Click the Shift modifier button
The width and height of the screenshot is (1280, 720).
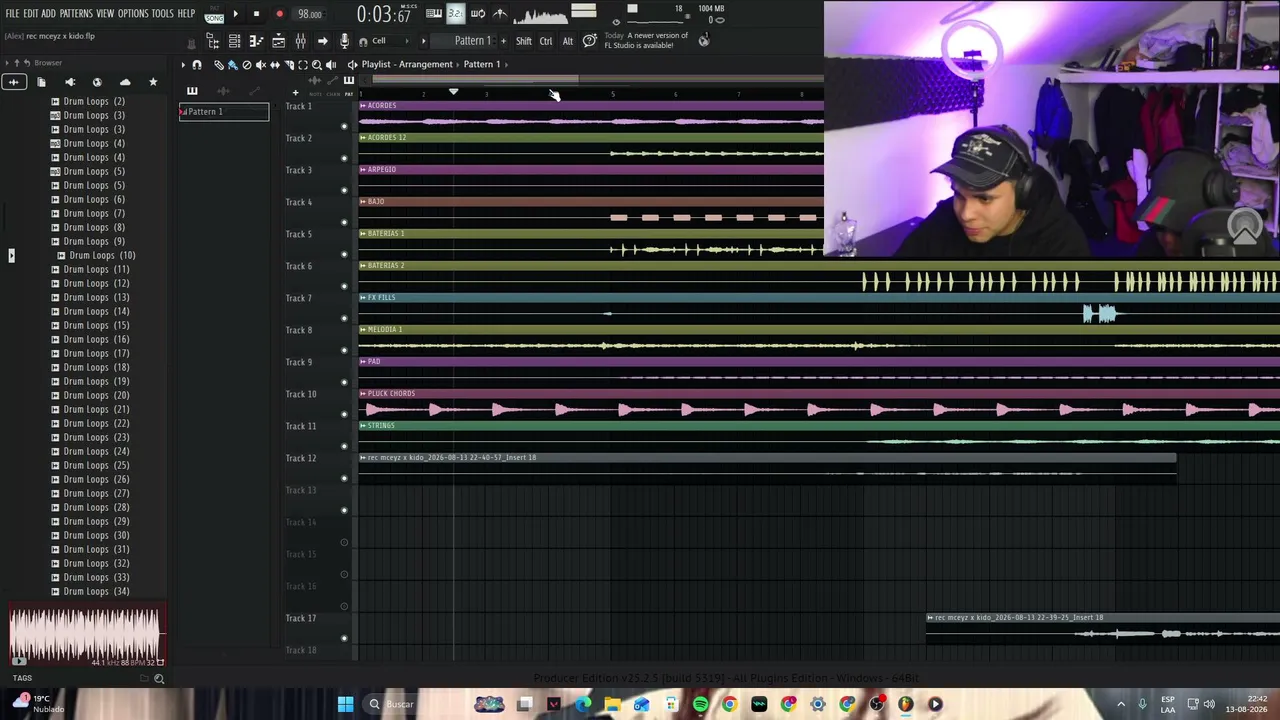coord(524,41)
